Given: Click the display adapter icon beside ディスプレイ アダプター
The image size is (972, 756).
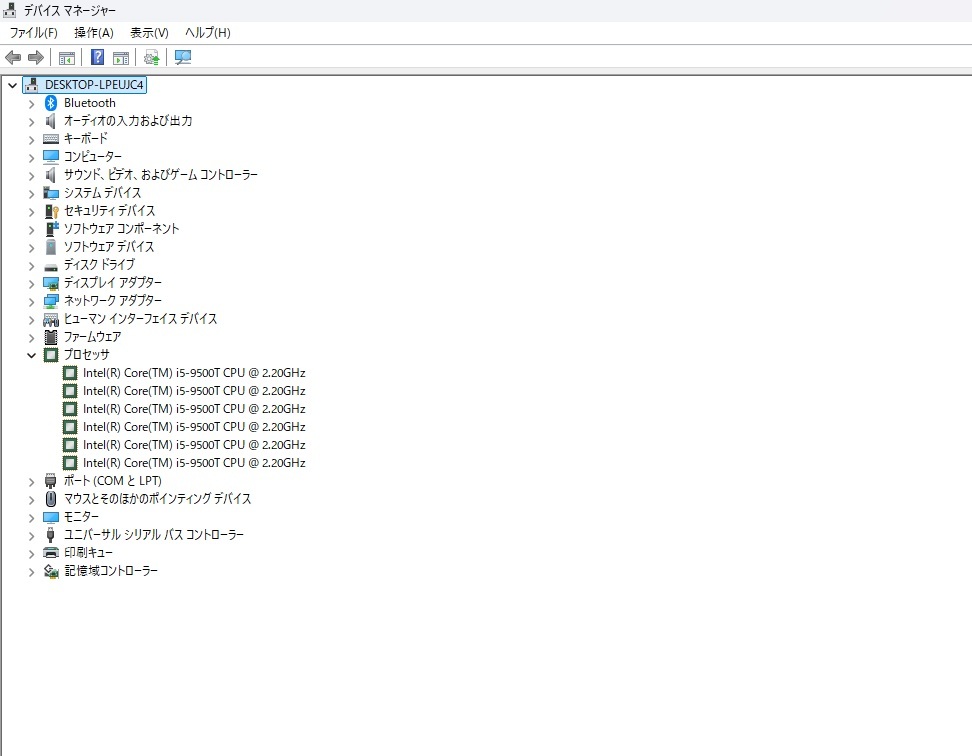Looking at the screenshot, I should [51, 283].
